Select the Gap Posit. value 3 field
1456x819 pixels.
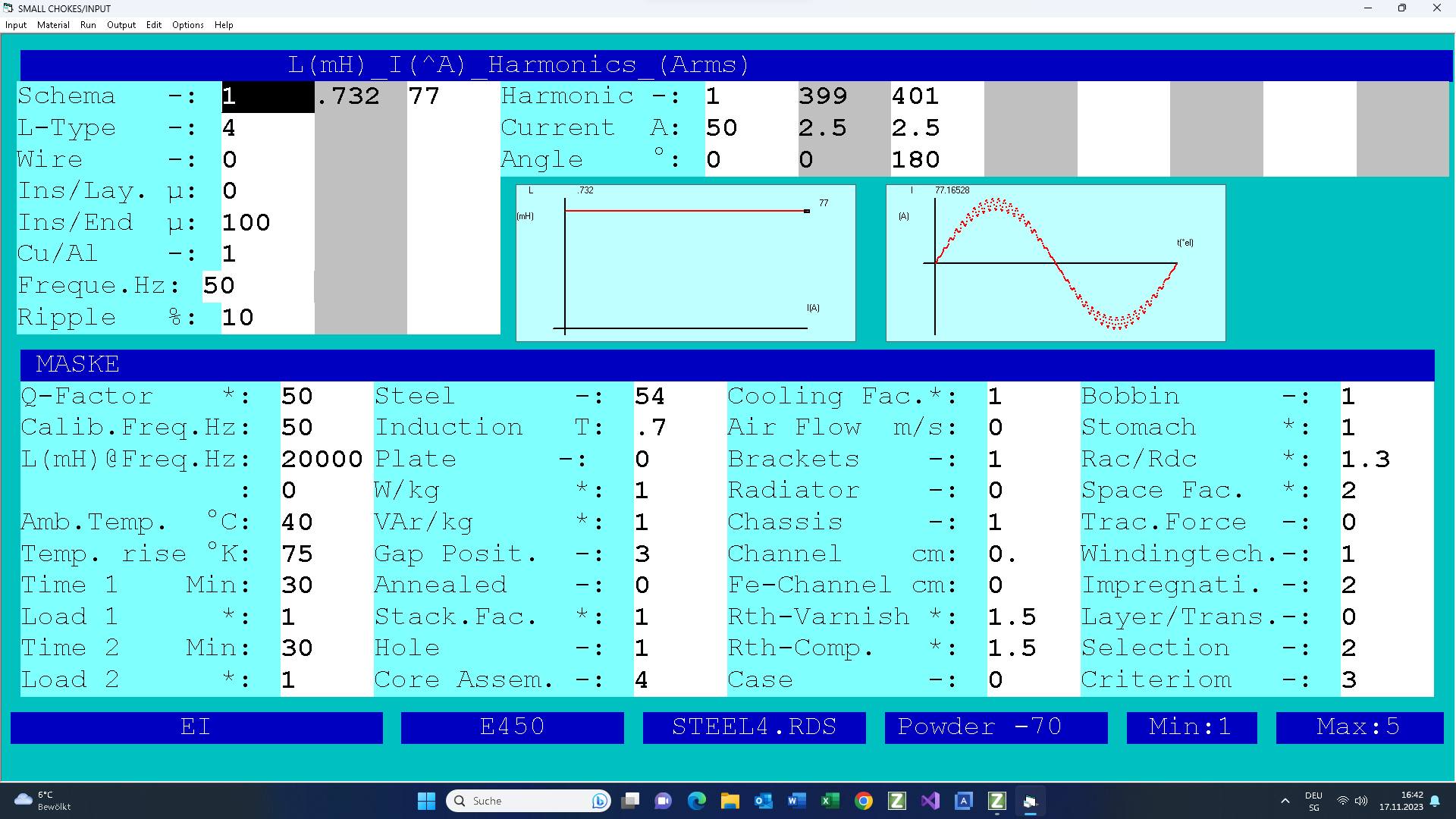[679, 554]
